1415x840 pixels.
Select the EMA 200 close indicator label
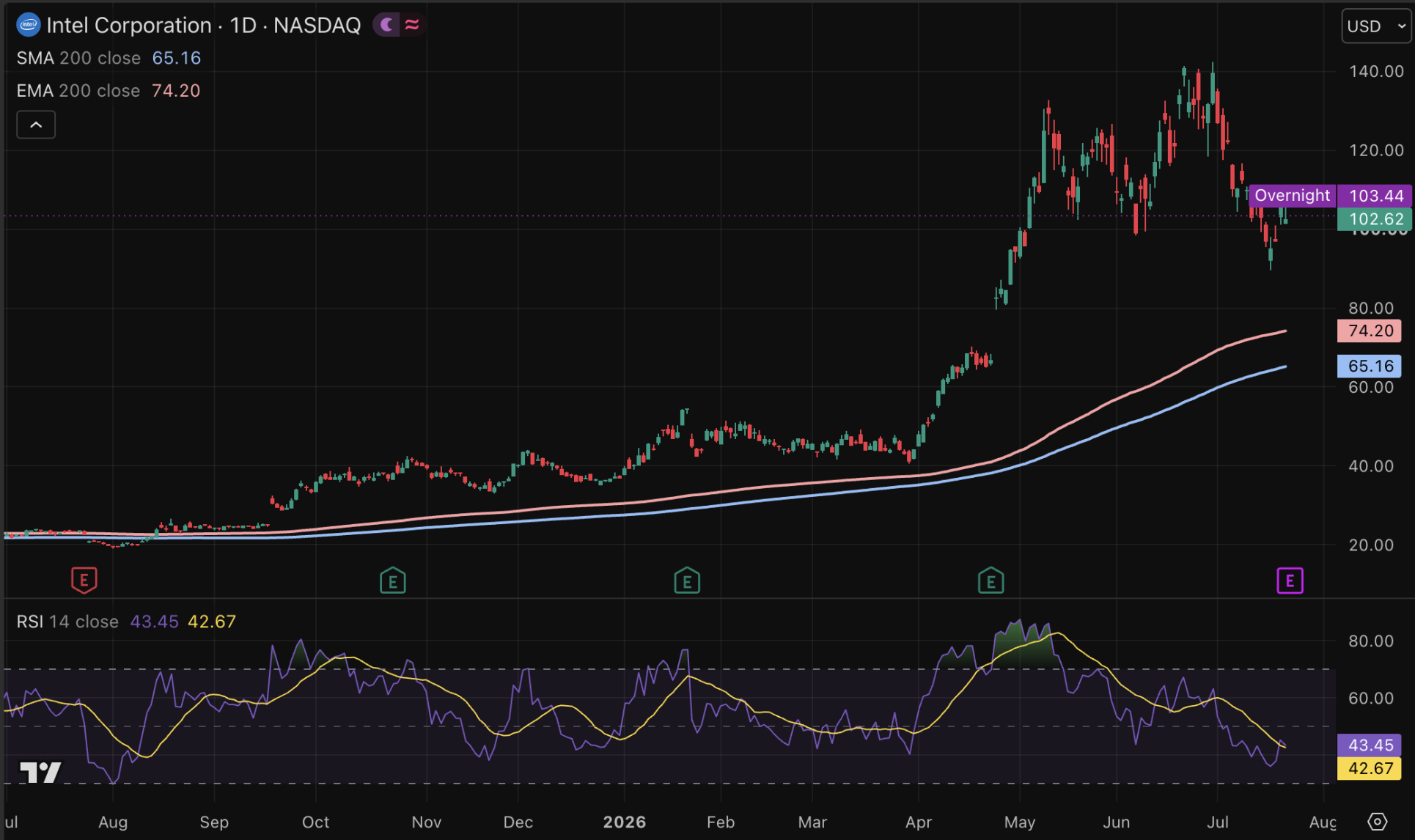click(x=78, y=91)
